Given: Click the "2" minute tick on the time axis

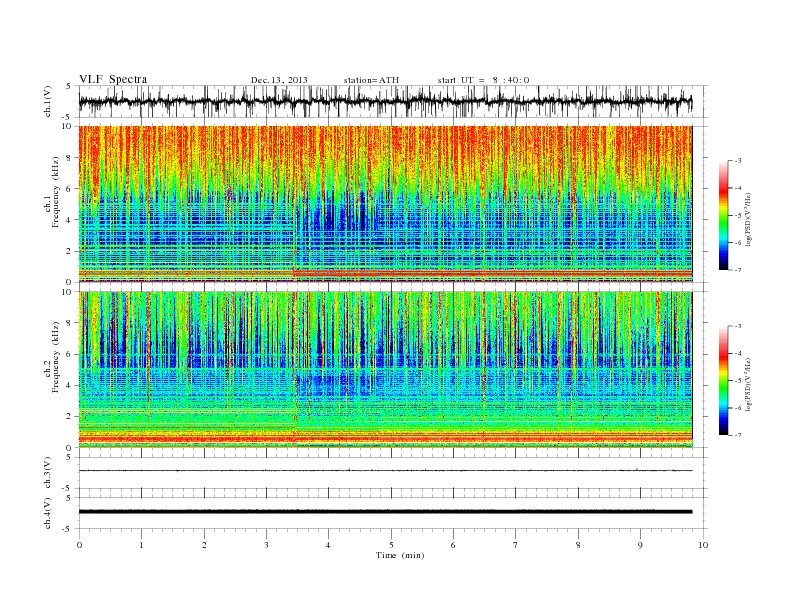Looking at the screenshot, I should 204,545.
